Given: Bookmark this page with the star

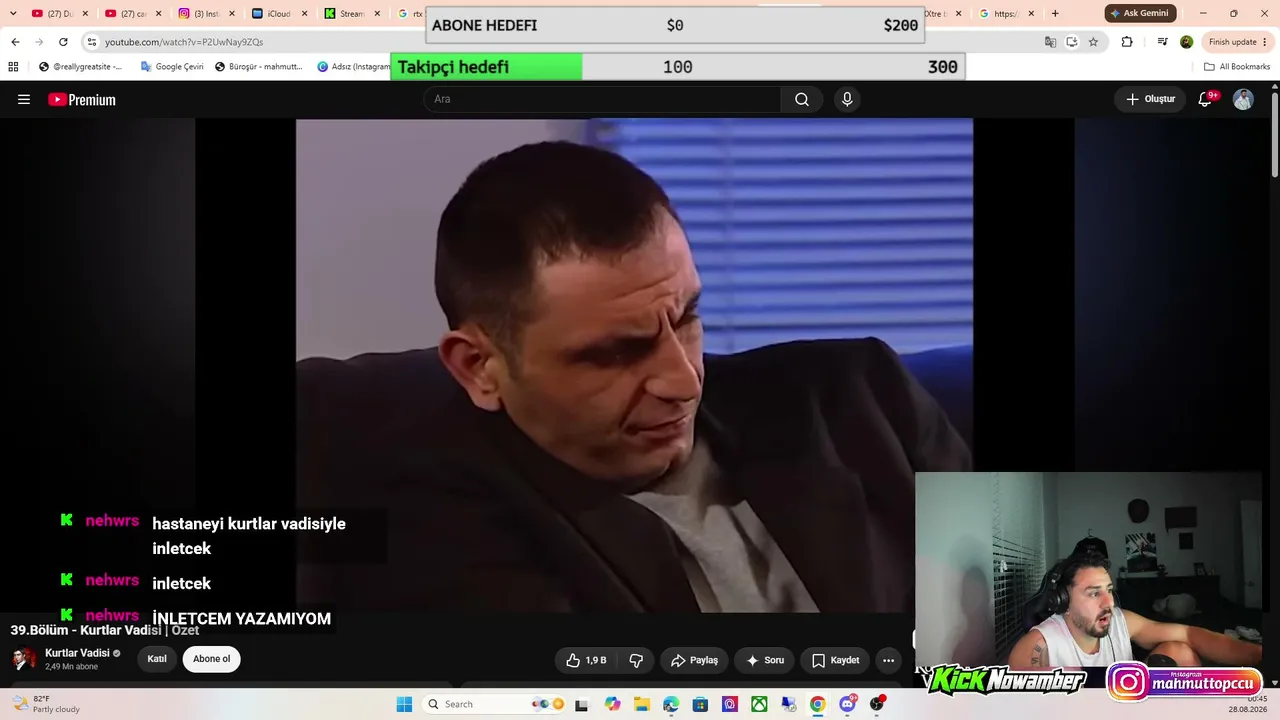Looking at the screenshot, I should pos(1093,42).
